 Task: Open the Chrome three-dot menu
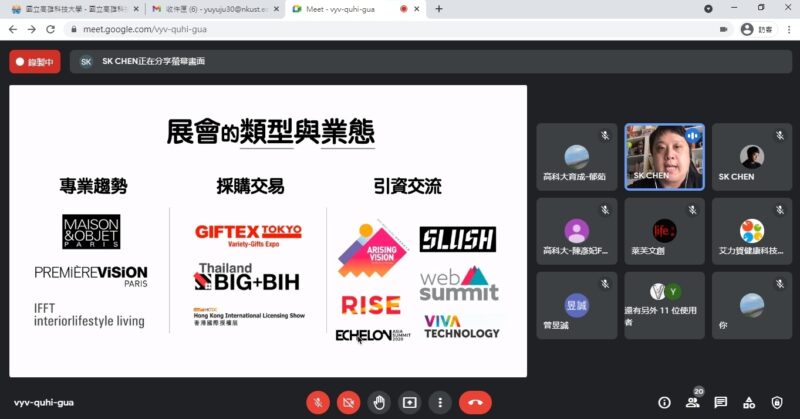point(789,30)
